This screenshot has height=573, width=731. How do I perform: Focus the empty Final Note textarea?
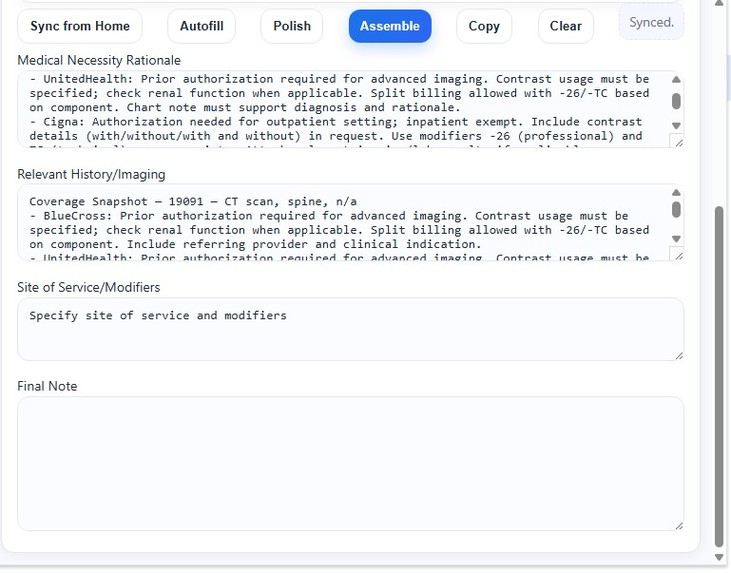(x=351, y=463)
